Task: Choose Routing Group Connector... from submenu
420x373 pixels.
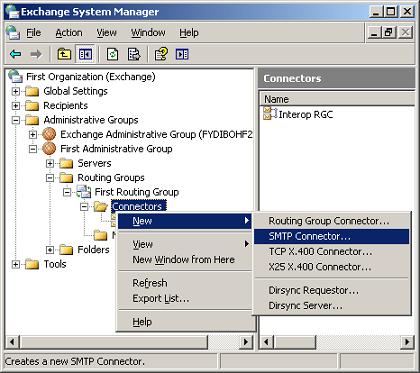Action: tap(332, 221)
